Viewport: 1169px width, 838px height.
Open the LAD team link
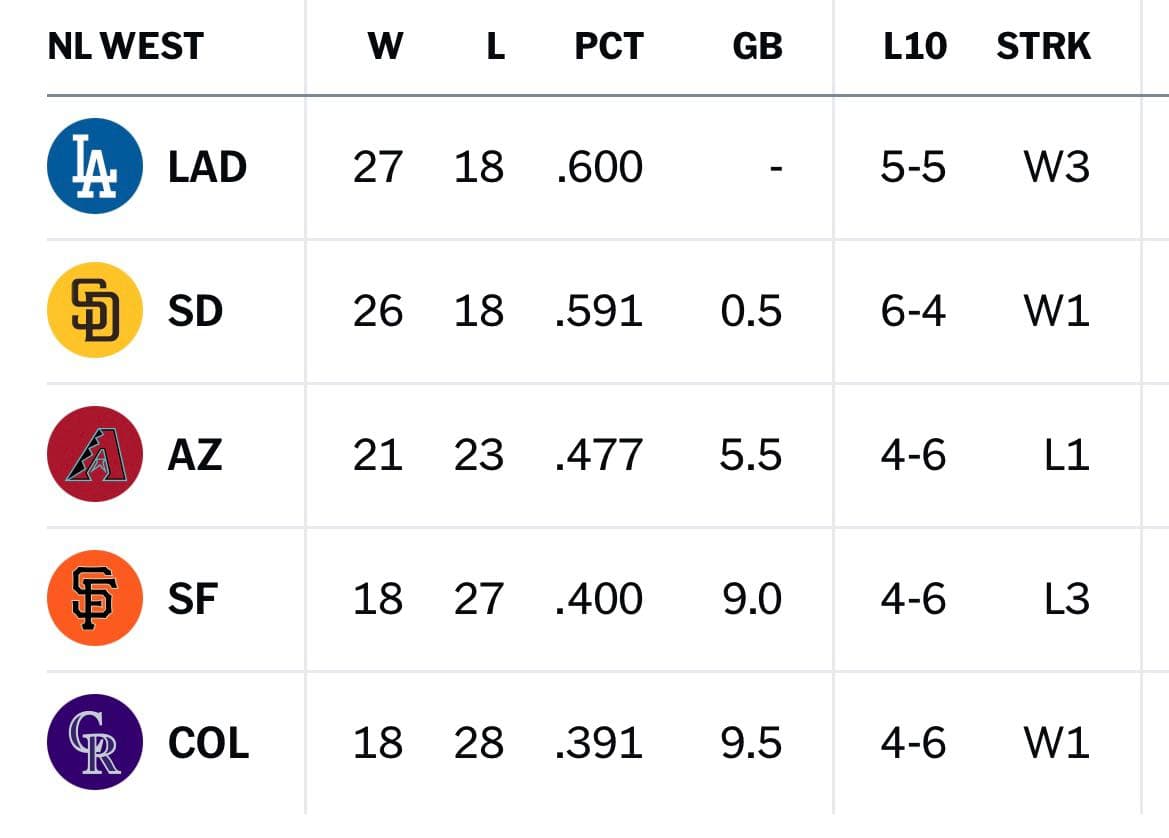pyautogui.click(x=207, y=166)
